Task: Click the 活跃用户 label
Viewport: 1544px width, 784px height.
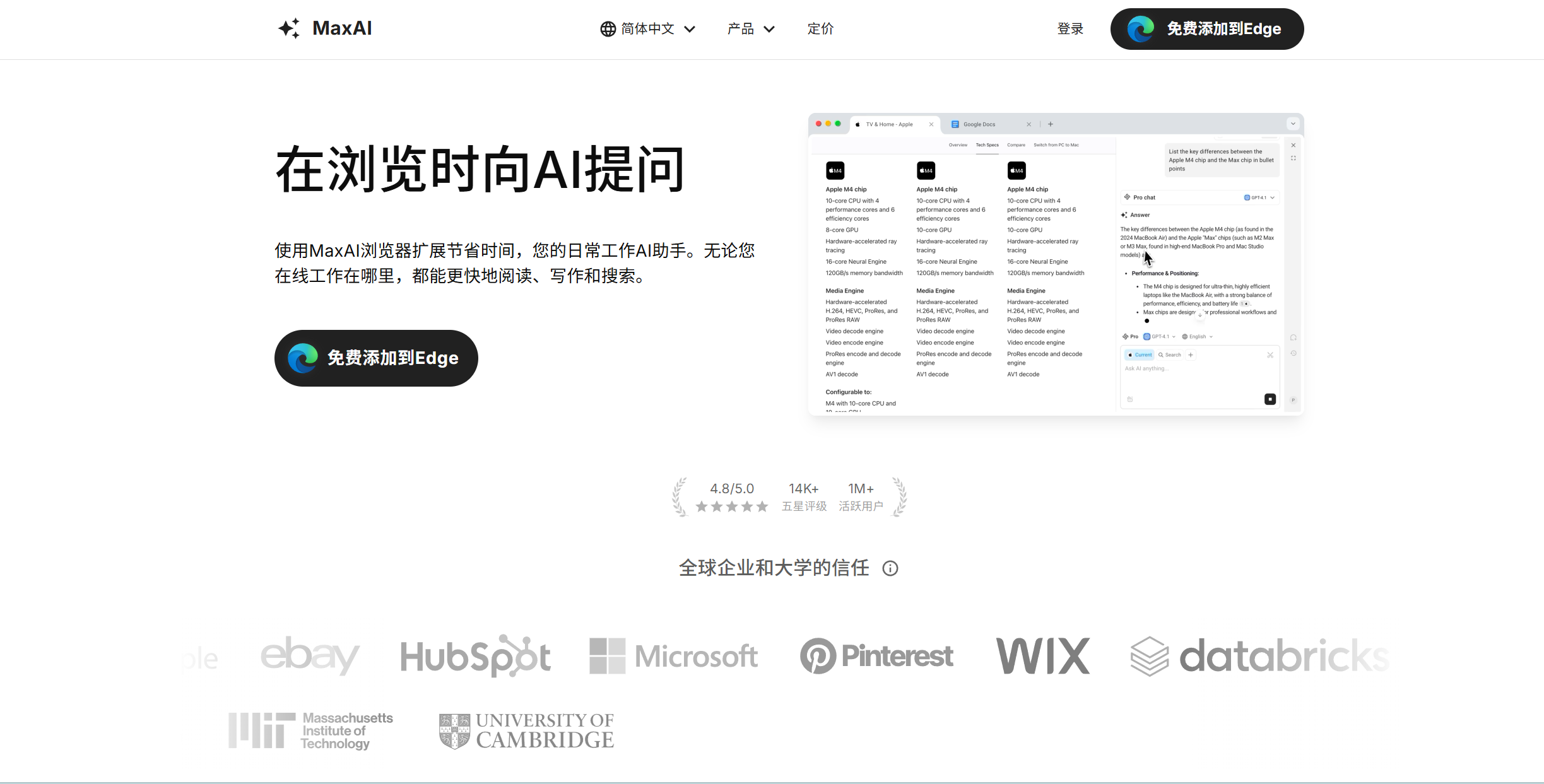Action: (x=861, y=506)
